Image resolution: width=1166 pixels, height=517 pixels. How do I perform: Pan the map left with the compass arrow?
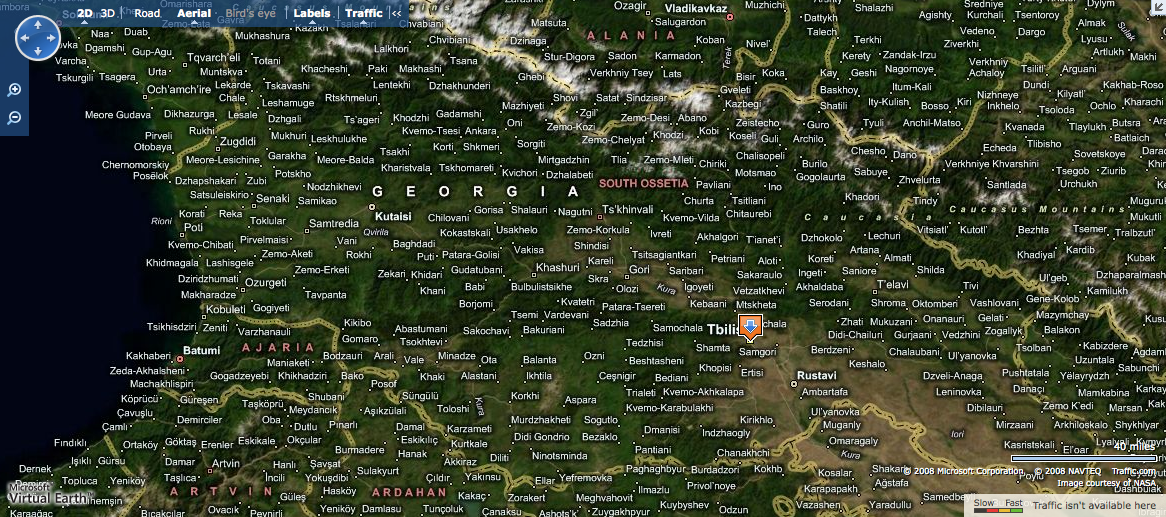coord(23,38)
